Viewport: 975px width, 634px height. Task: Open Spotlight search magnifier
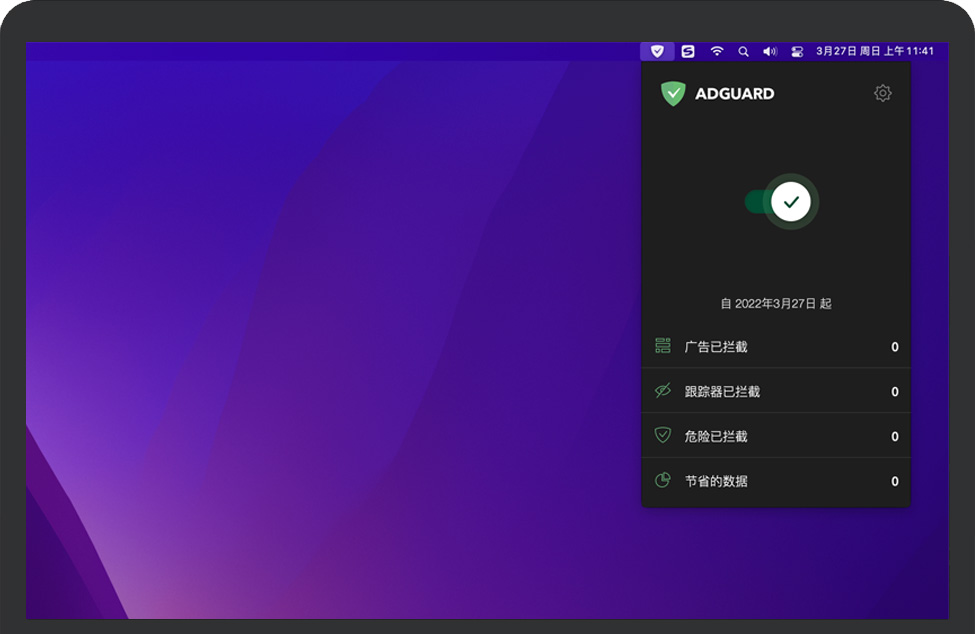743,52
